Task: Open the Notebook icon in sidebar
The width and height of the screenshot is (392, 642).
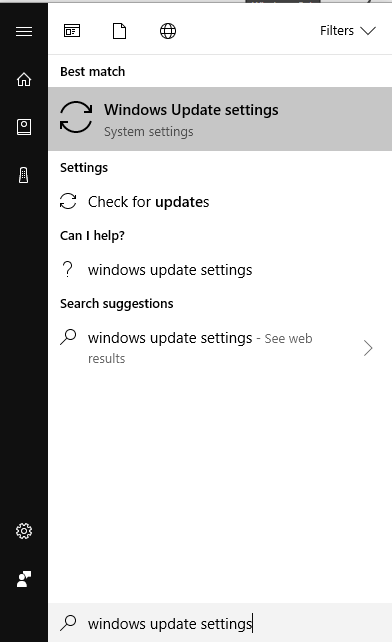Action: click(x=24, y=127)
